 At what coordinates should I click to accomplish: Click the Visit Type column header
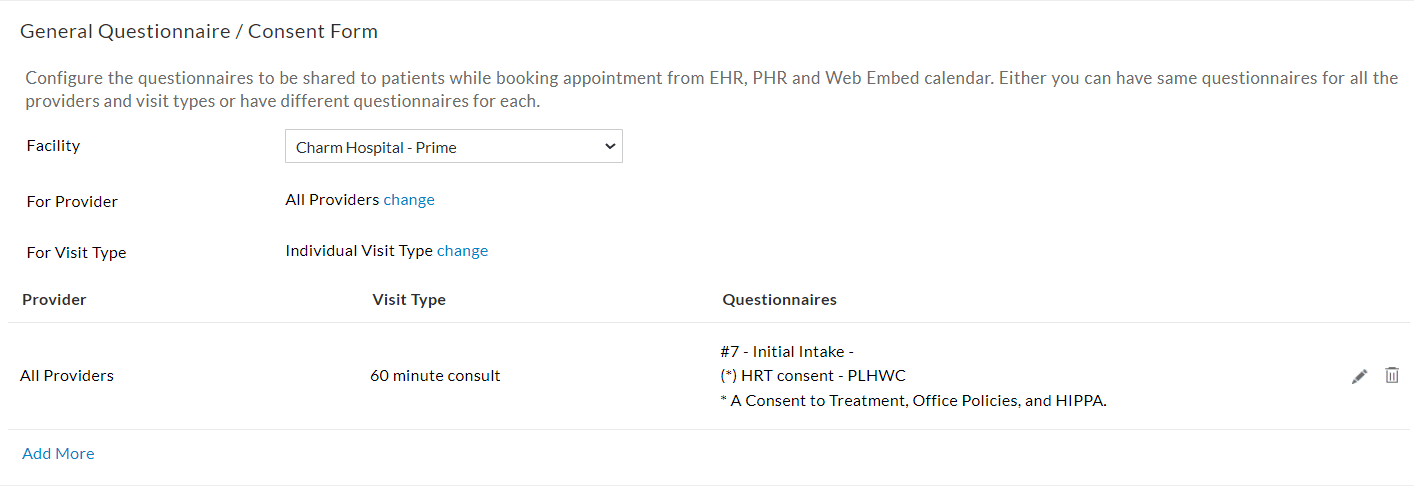(409, 299)
